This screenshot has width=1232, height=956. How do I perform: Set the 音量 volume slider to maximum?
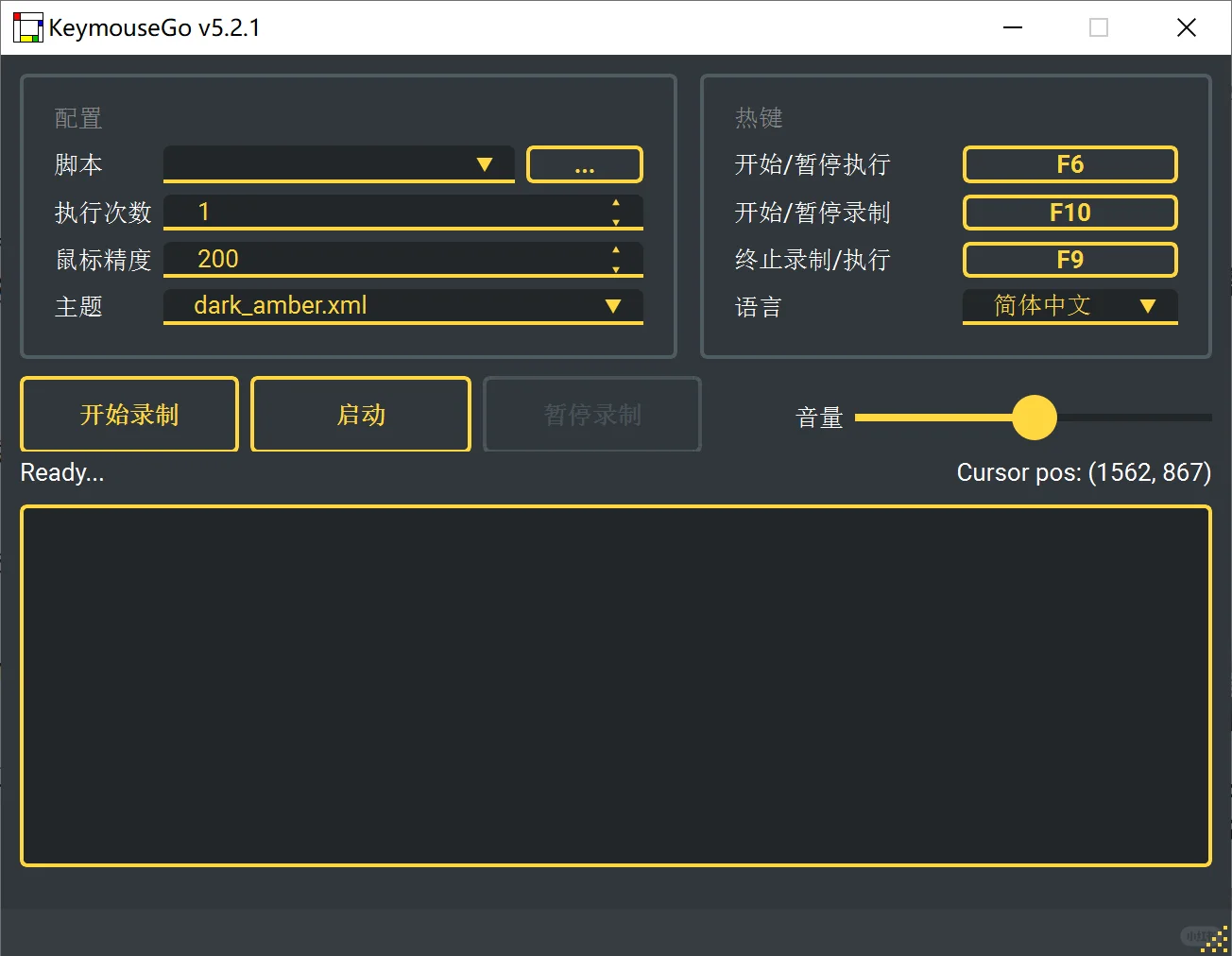pyautogui.click(x=1207, y=417)
